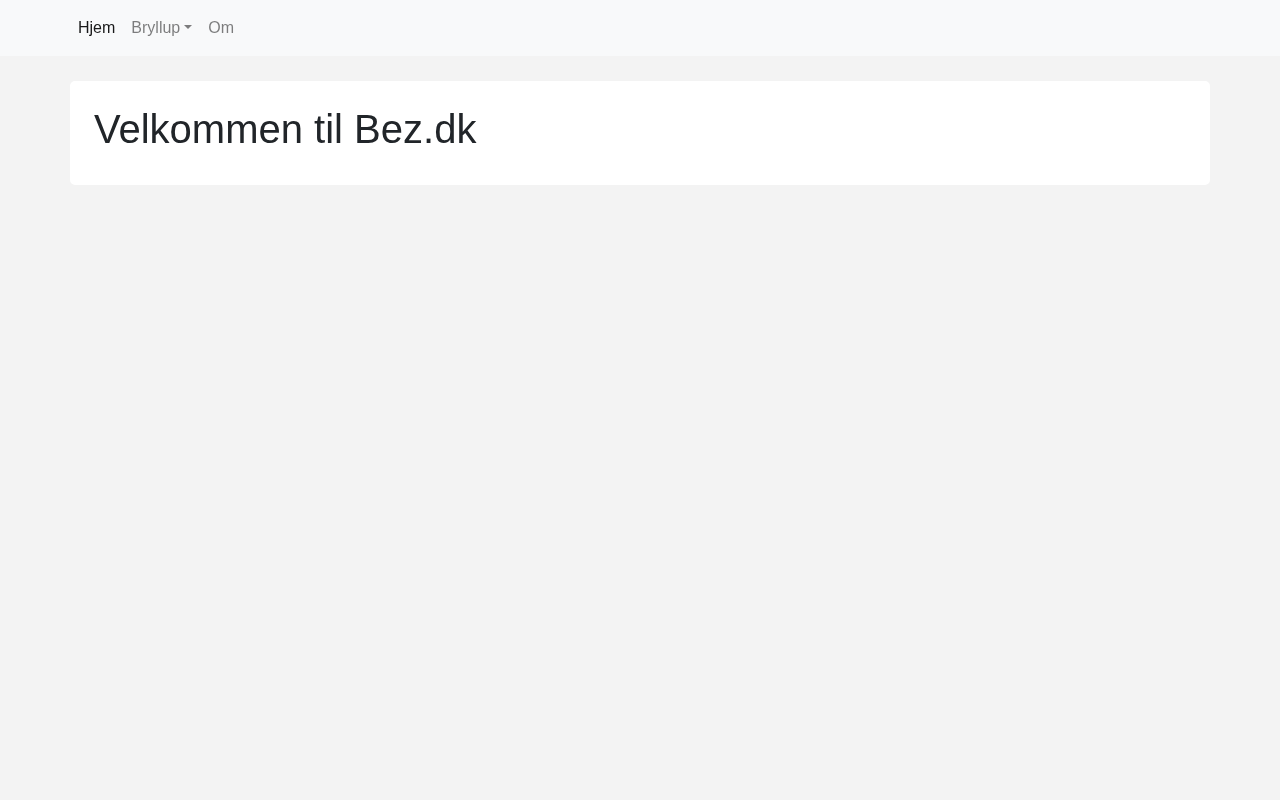Select the active Hjem nav item

[x=96, y=28]
